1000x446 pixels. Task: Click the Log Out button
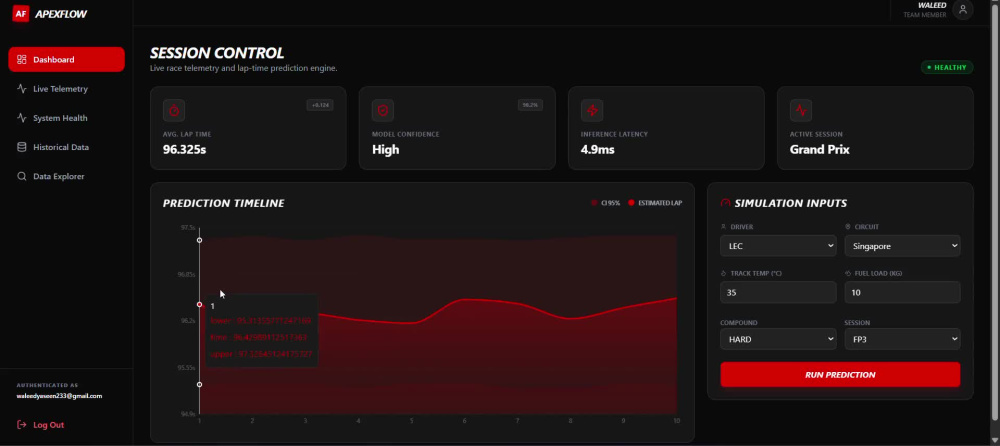tap(40, 425)
